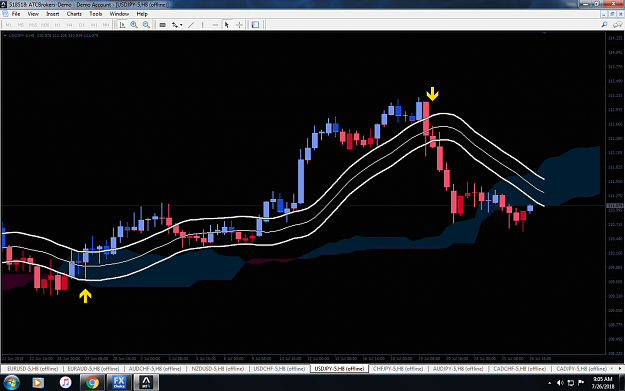Open the File menu
The height and width of the screenshot is (391, 625).
tap(16, 14)
